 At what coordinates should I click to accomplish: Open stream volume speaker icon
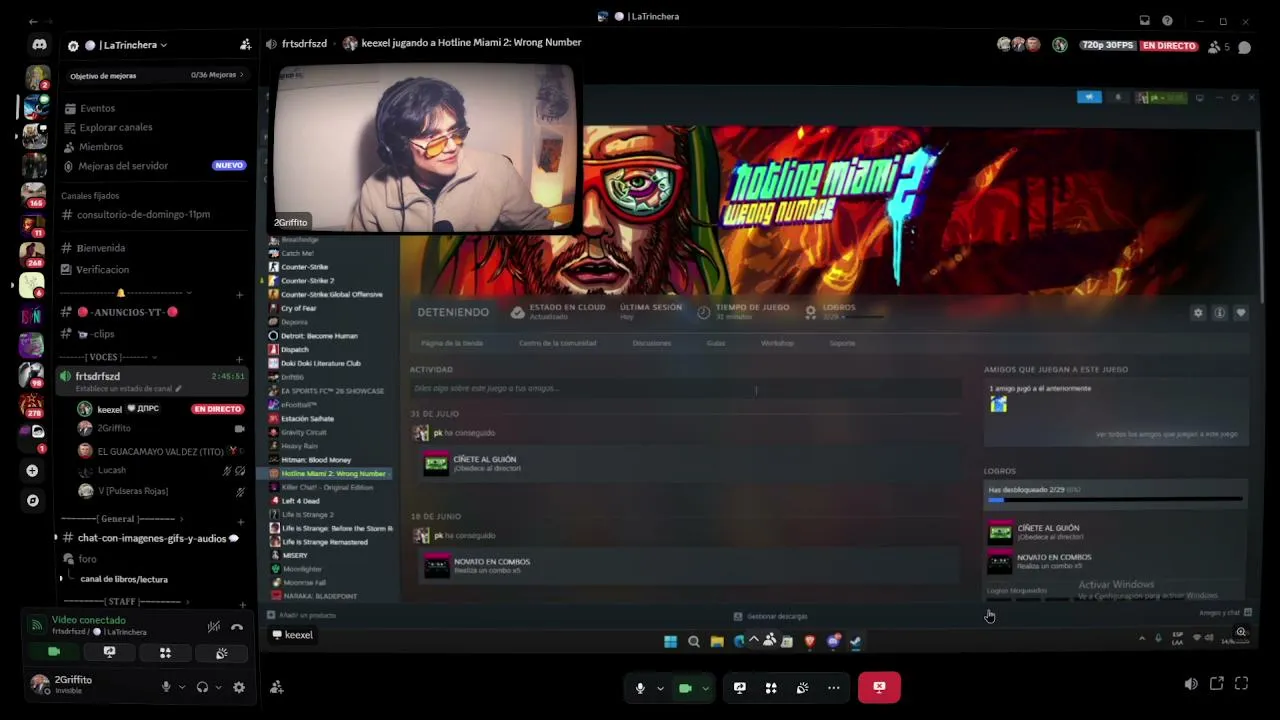click(1190, 684)
